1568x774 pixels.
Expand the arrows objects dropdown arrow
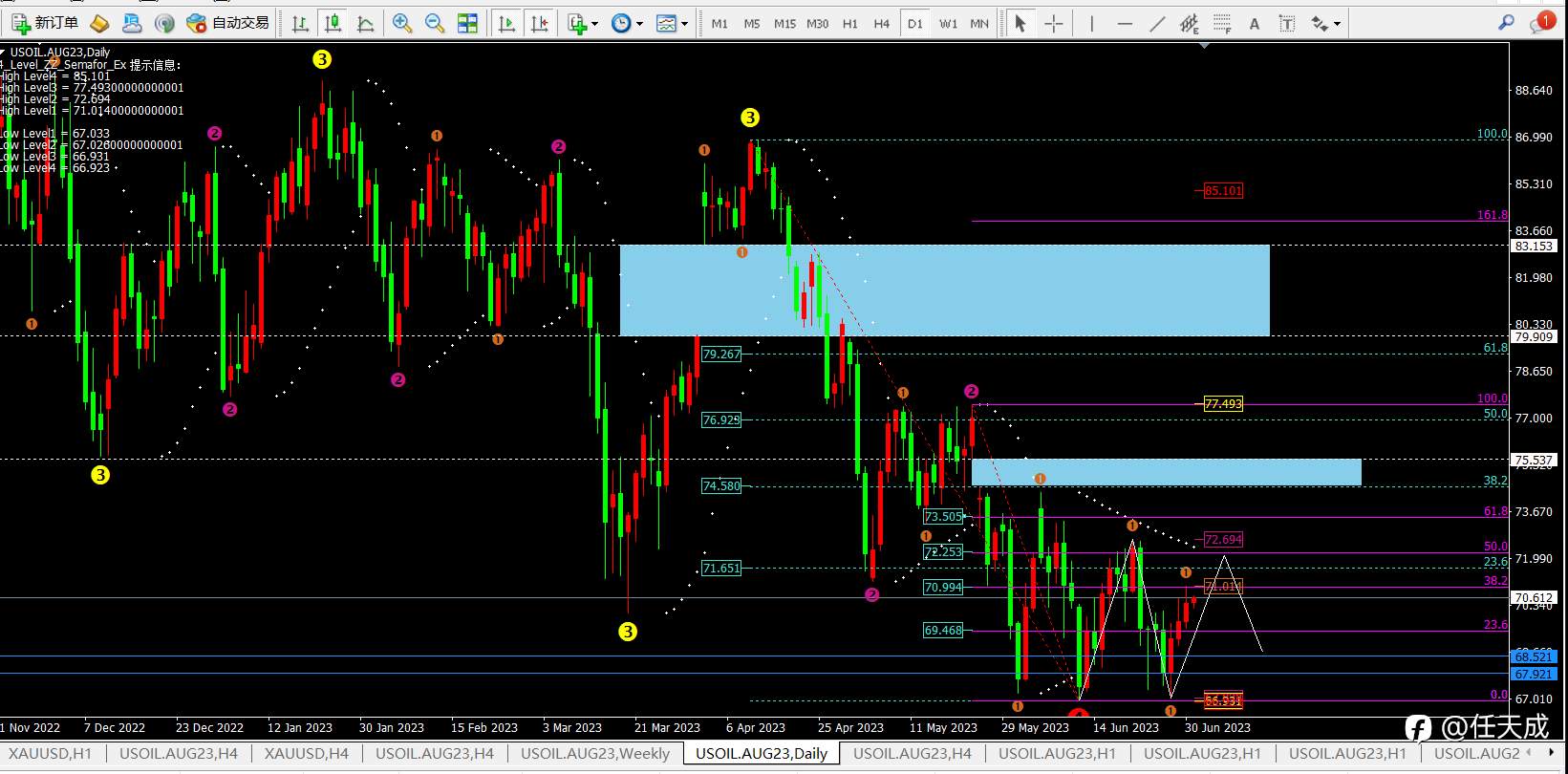pos(1337,24)
